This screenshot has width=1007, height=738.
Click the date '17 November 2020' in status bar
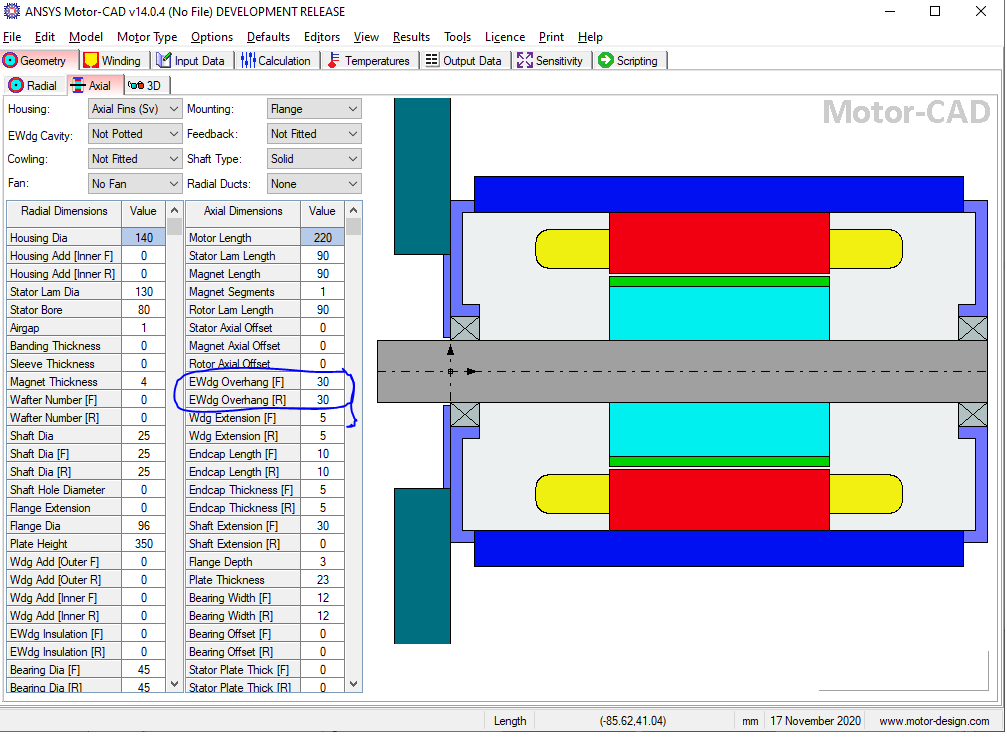coord(816,721)
